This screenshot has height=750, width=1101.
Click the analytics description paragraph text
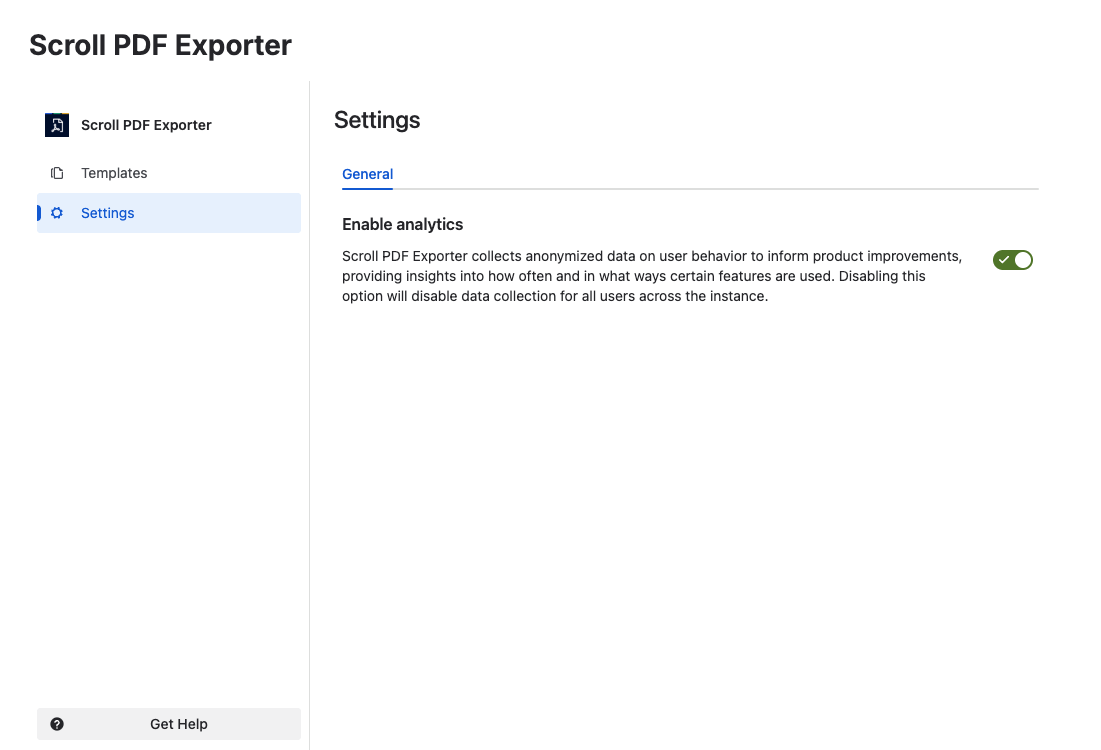[652, 276]
